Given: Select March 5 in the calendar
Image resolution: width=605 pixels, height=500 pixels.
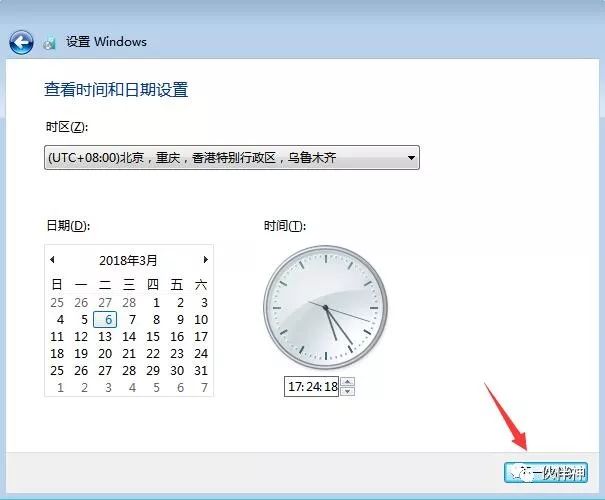Looking at the screenshot, I should 84,319.
